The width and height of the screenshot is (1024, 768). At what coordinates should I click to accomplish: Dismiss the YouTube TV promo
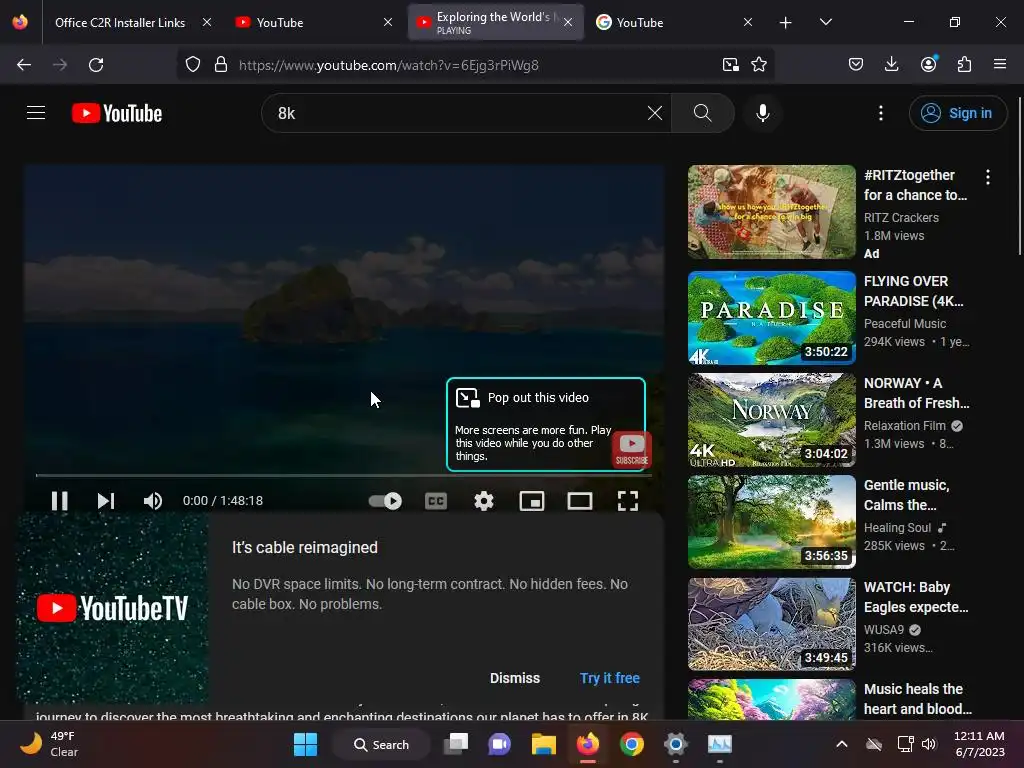[515, 678]
